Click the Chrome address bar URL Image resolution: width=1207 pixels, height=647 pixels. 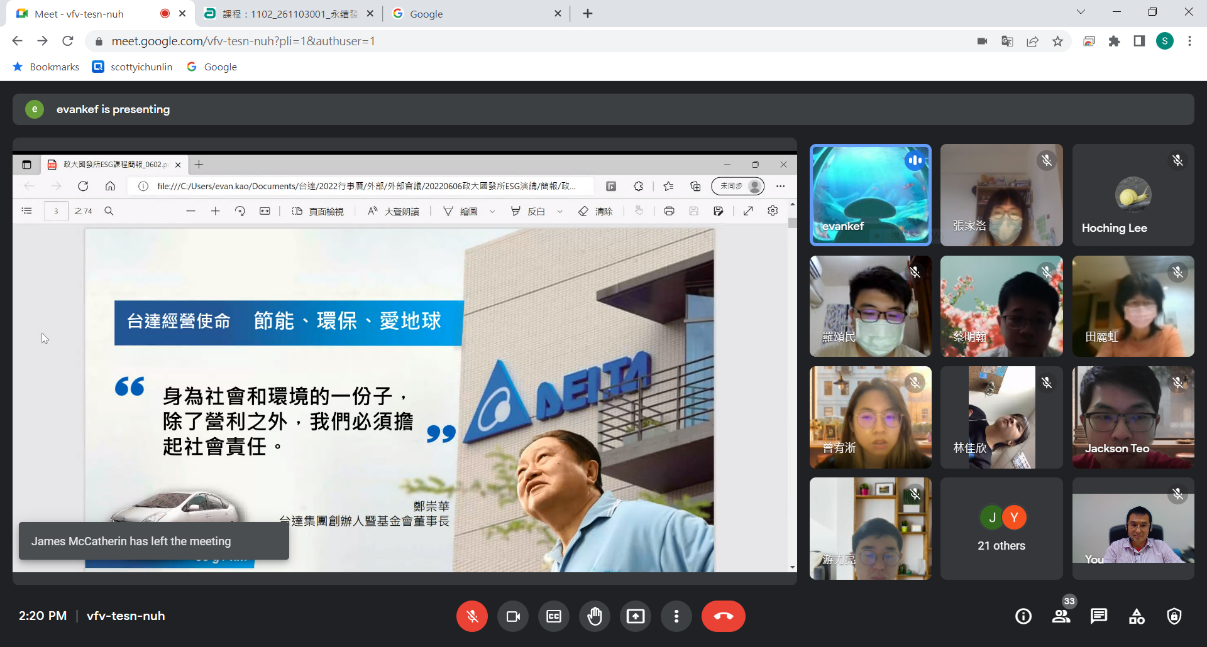243,41
